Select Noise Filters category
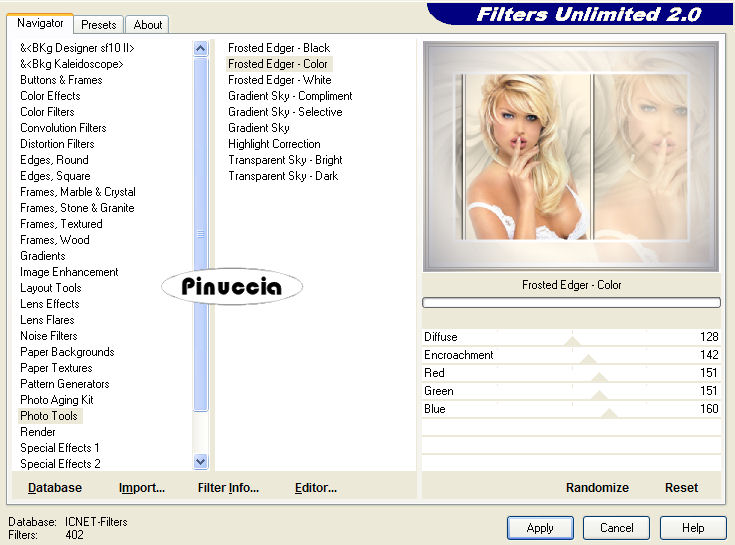Screen dimensions: 735x545 coord(49,336)
